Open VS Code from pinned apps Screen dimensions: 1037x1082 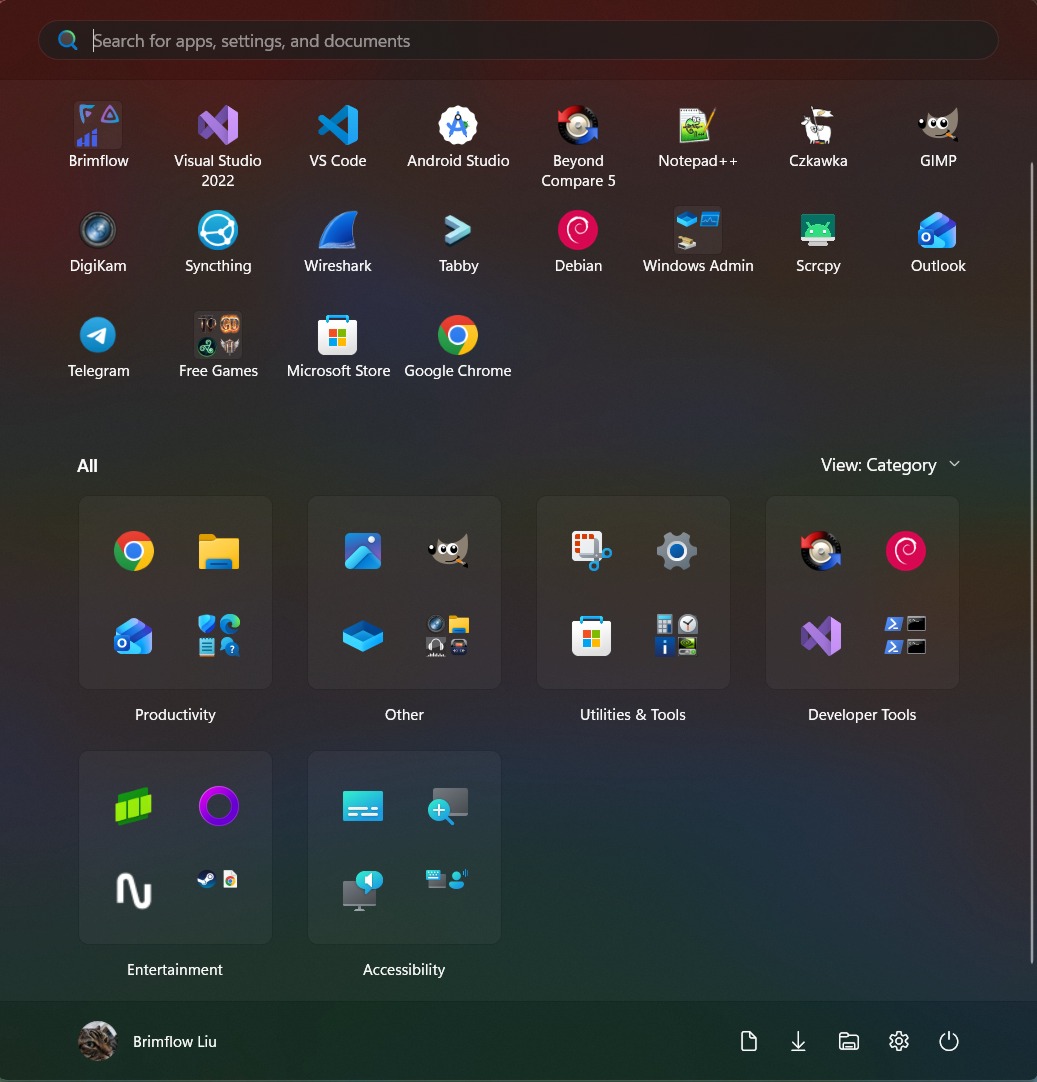pyautogui.click(x=337, y=137)
